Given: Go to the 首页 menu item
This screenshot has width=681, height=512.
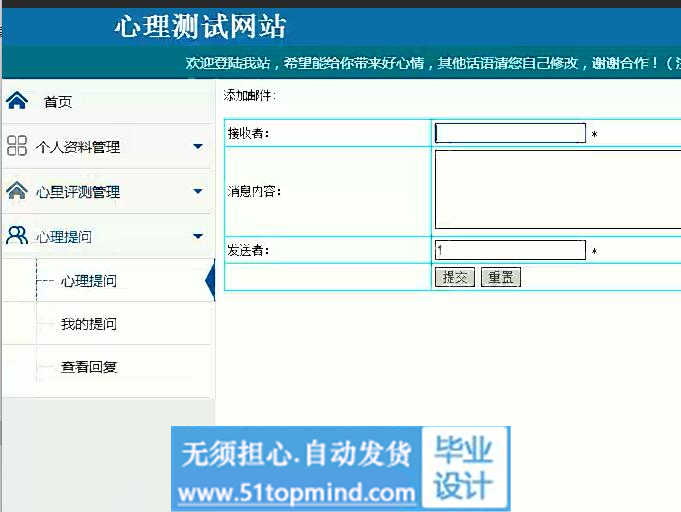Looking at the screenshot, I should click(x=57, y=102).
